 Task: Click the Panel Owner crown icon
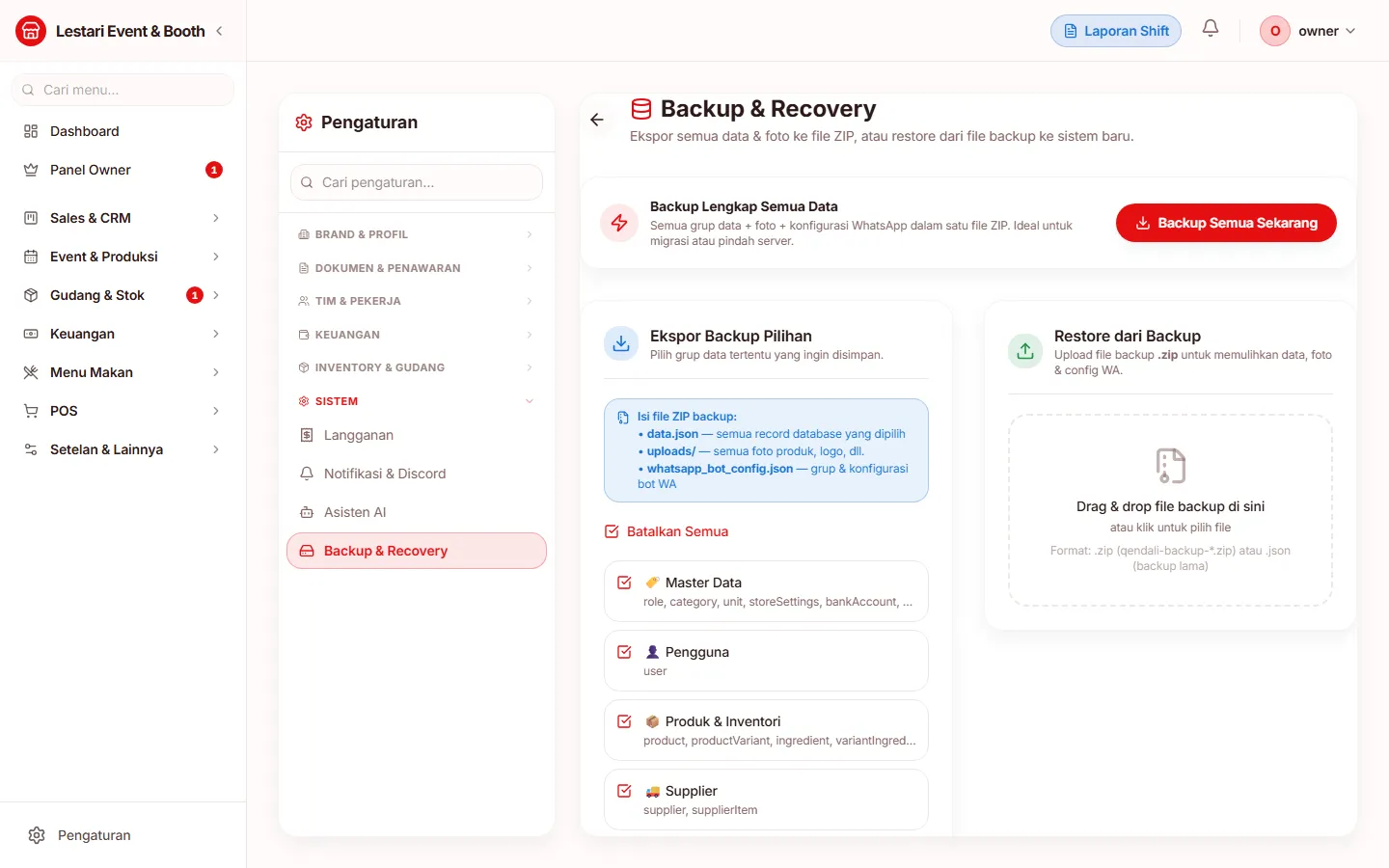point(31,170)
